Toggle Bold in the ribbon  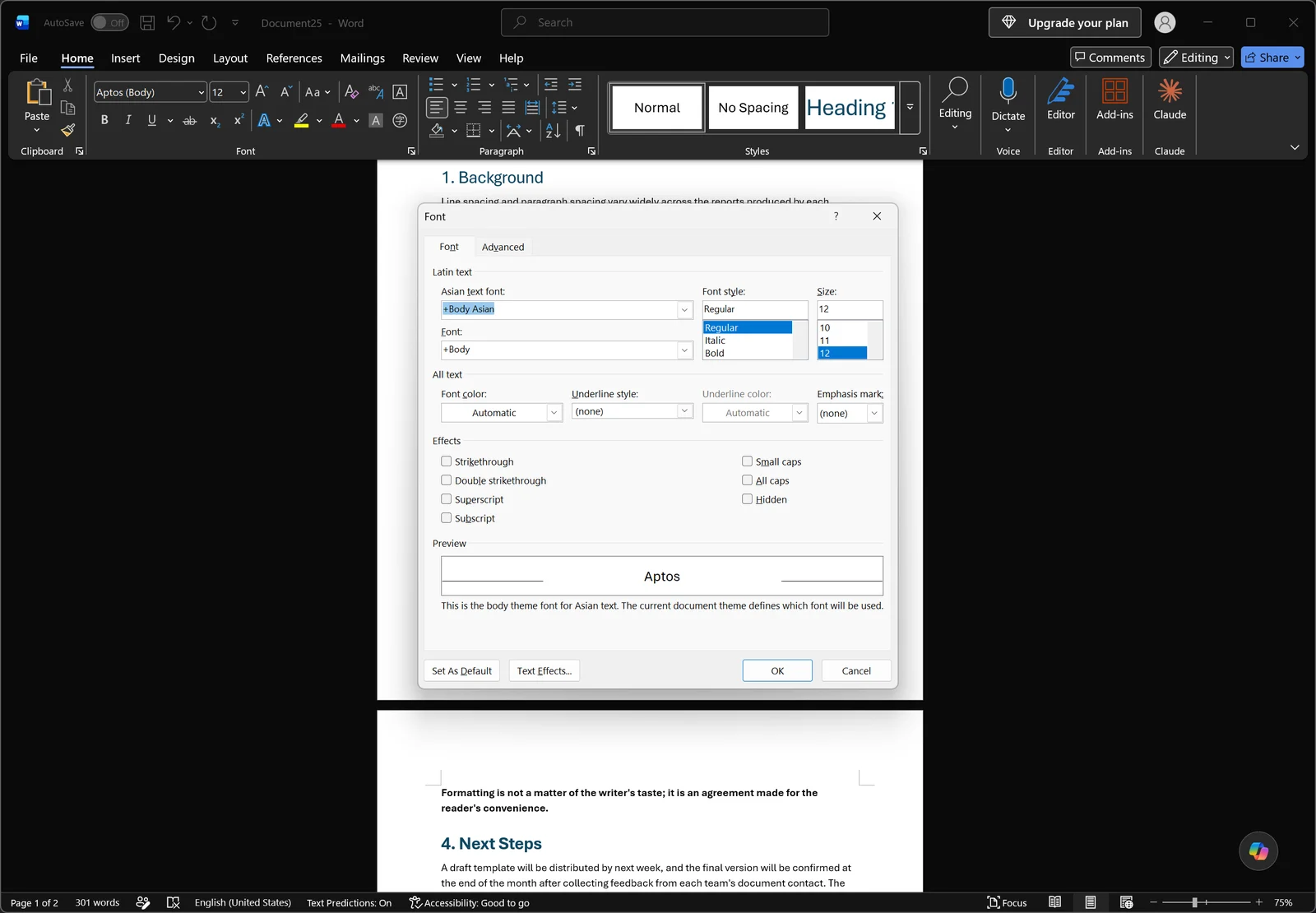coord(104,120)
